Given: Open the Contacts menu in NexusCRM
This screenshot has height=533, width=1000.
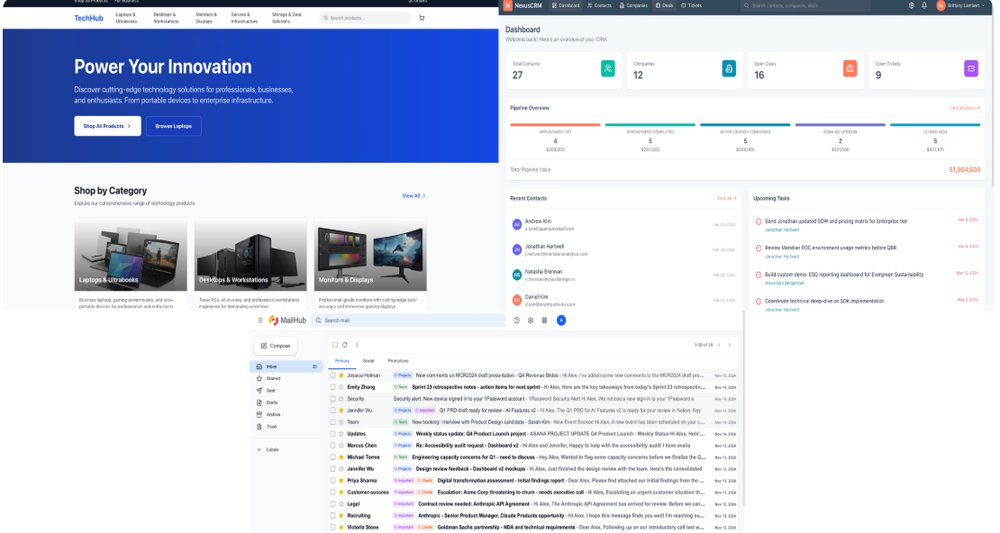Looking at the screenshot, I should [599, 5].
